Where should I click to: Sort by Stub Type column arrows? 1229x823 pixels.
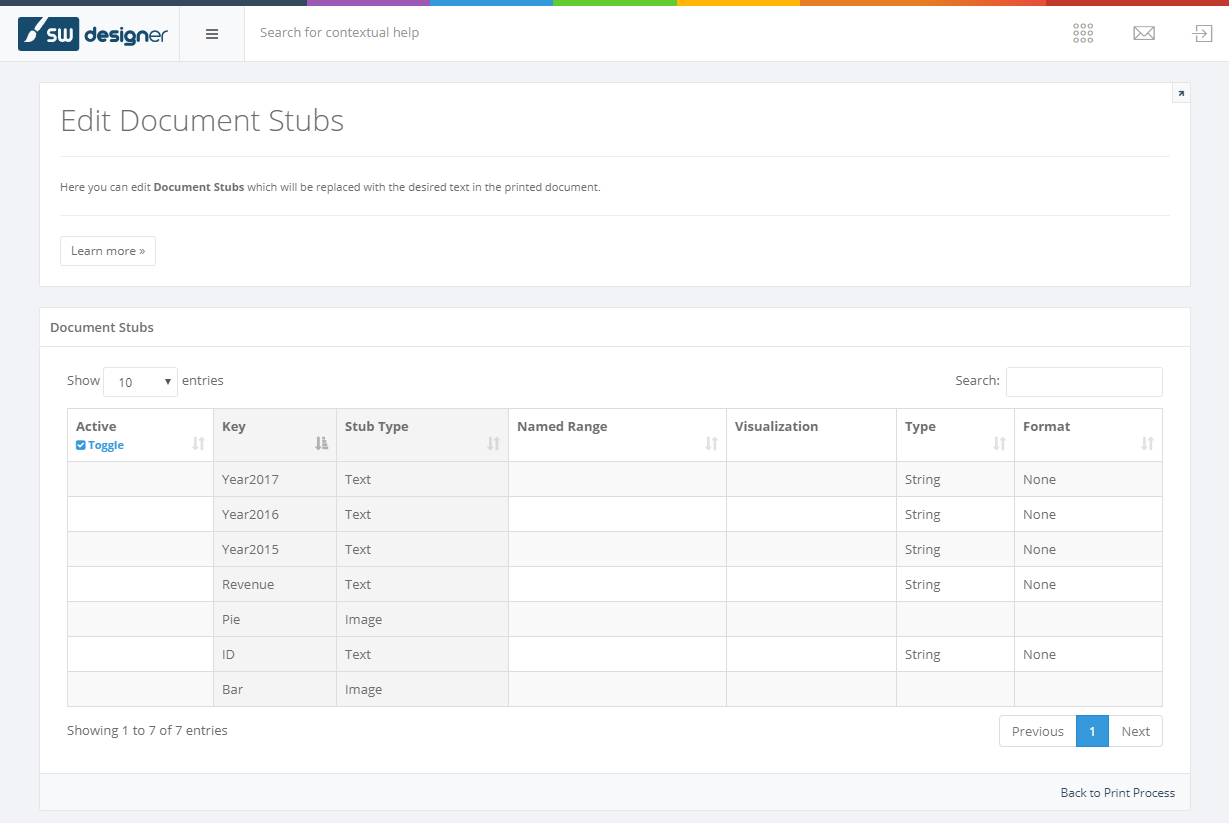[493, 443]
